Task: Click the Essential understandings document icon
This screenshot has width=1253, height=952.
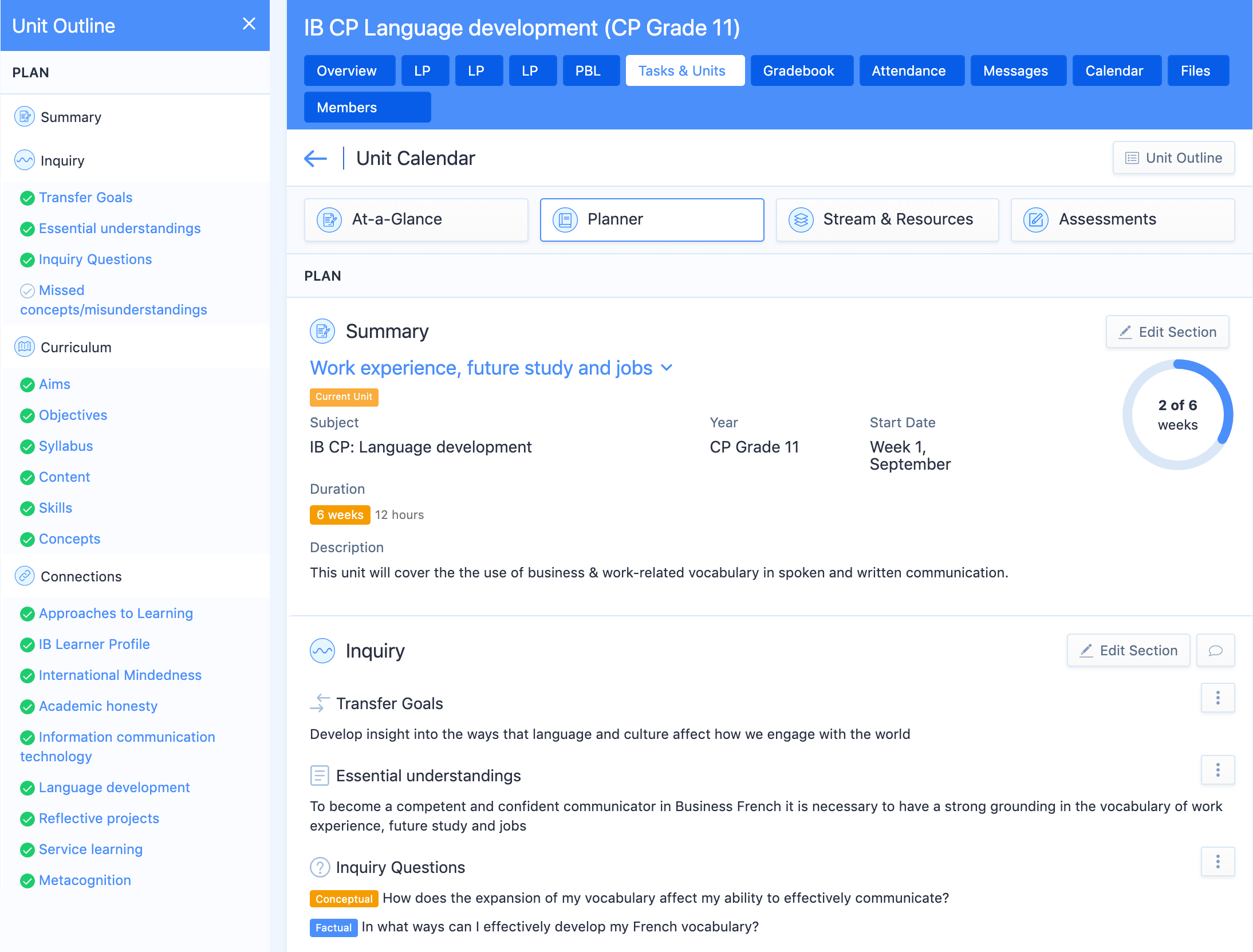Action: (x=320, y=776)
